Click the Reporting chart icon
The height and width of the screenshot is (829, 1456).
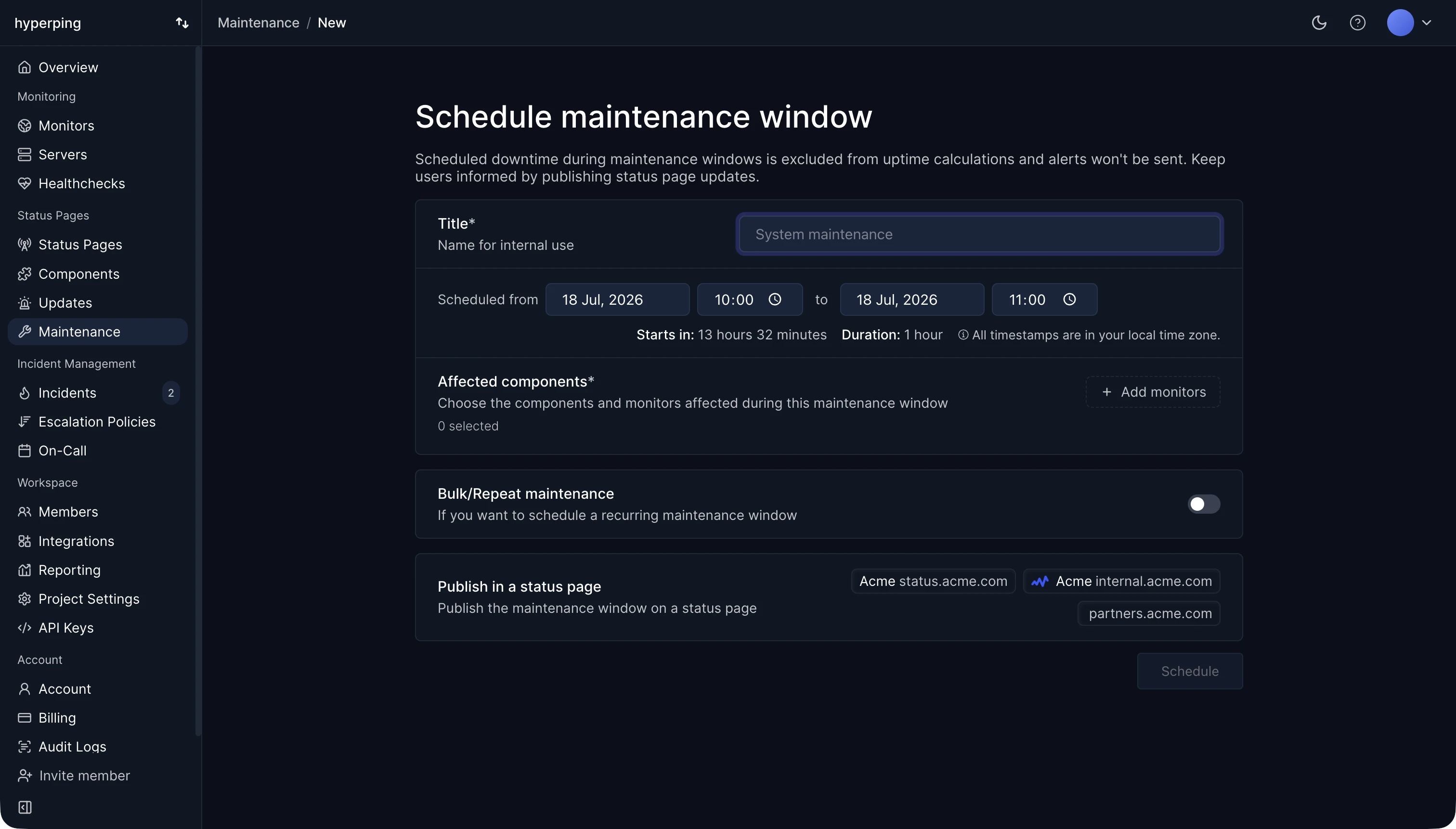(x=25, y=570)
